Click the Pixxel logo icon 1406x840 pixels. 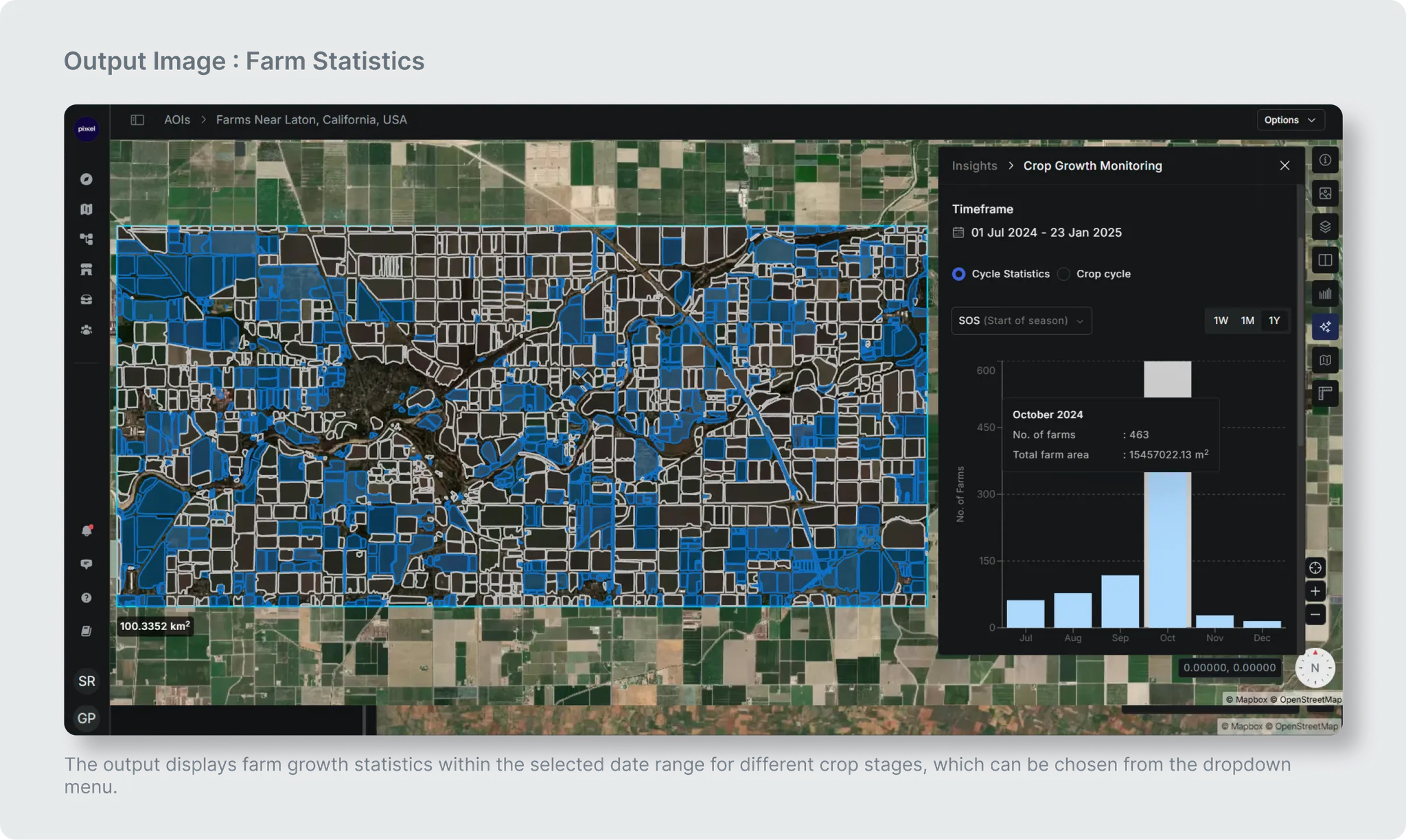click(87, 129)
